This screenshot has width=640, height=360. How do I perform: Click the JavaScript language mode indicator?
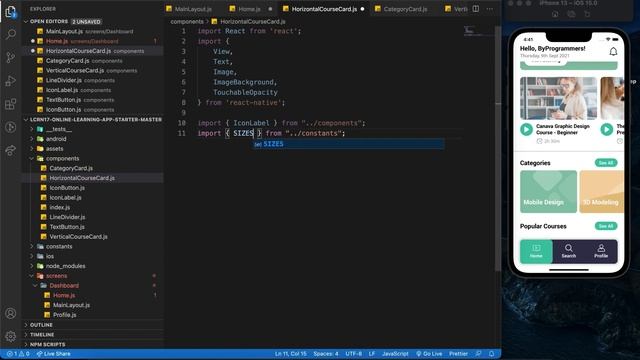point(395,354)
